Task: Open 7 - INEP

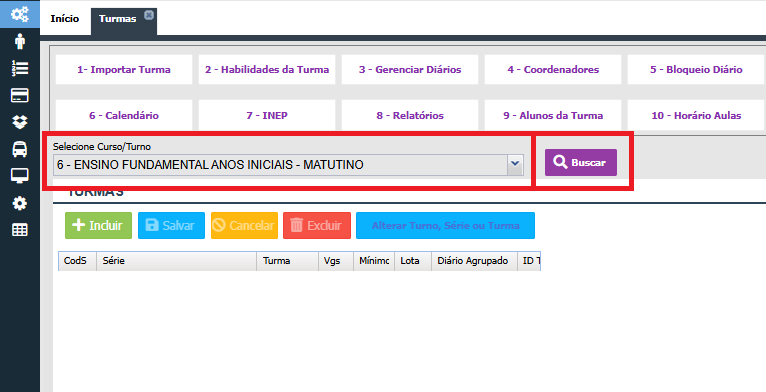Action: pos(267,115)
